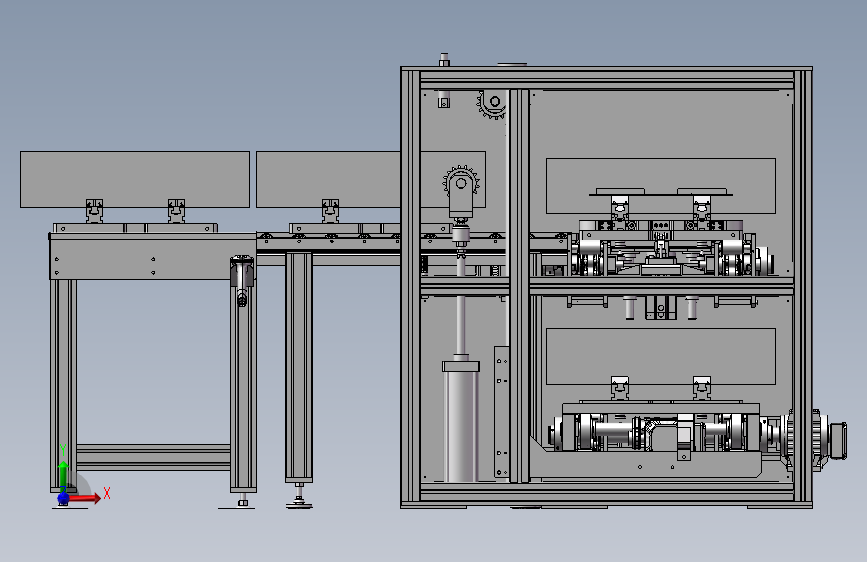This screenshot has height=562, width=867.
Task: Select the vertical bracket plate beside the cylinder
Action: (502, 412)
